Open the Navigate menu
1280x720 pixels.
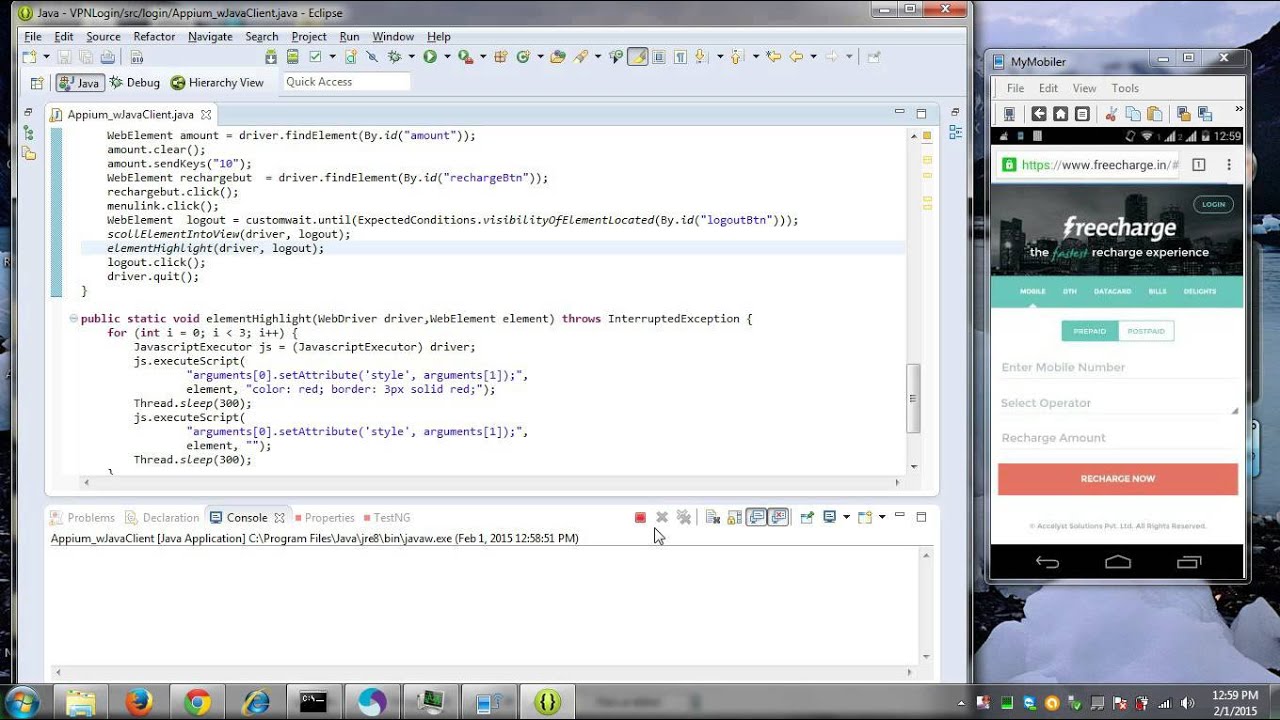pos(210,36)
